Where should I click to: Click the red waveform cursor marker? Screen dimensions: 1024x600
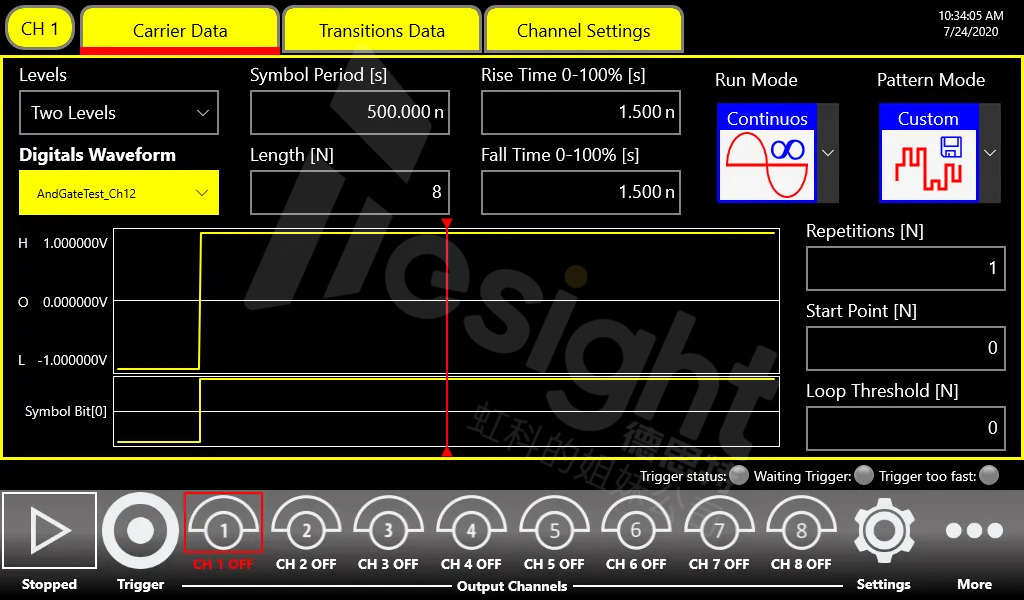[x=447, y=225]
